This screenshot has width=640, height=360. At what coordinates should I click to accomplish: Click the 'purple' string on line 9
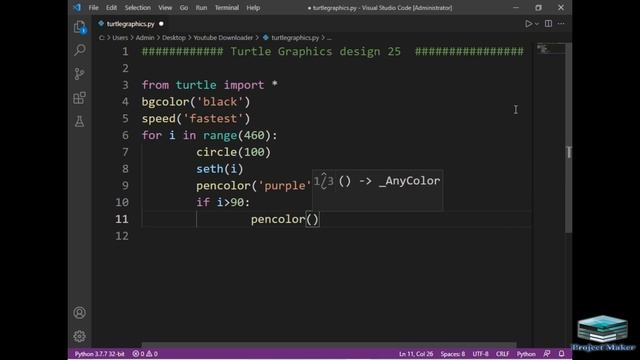(x=284, y=186)
